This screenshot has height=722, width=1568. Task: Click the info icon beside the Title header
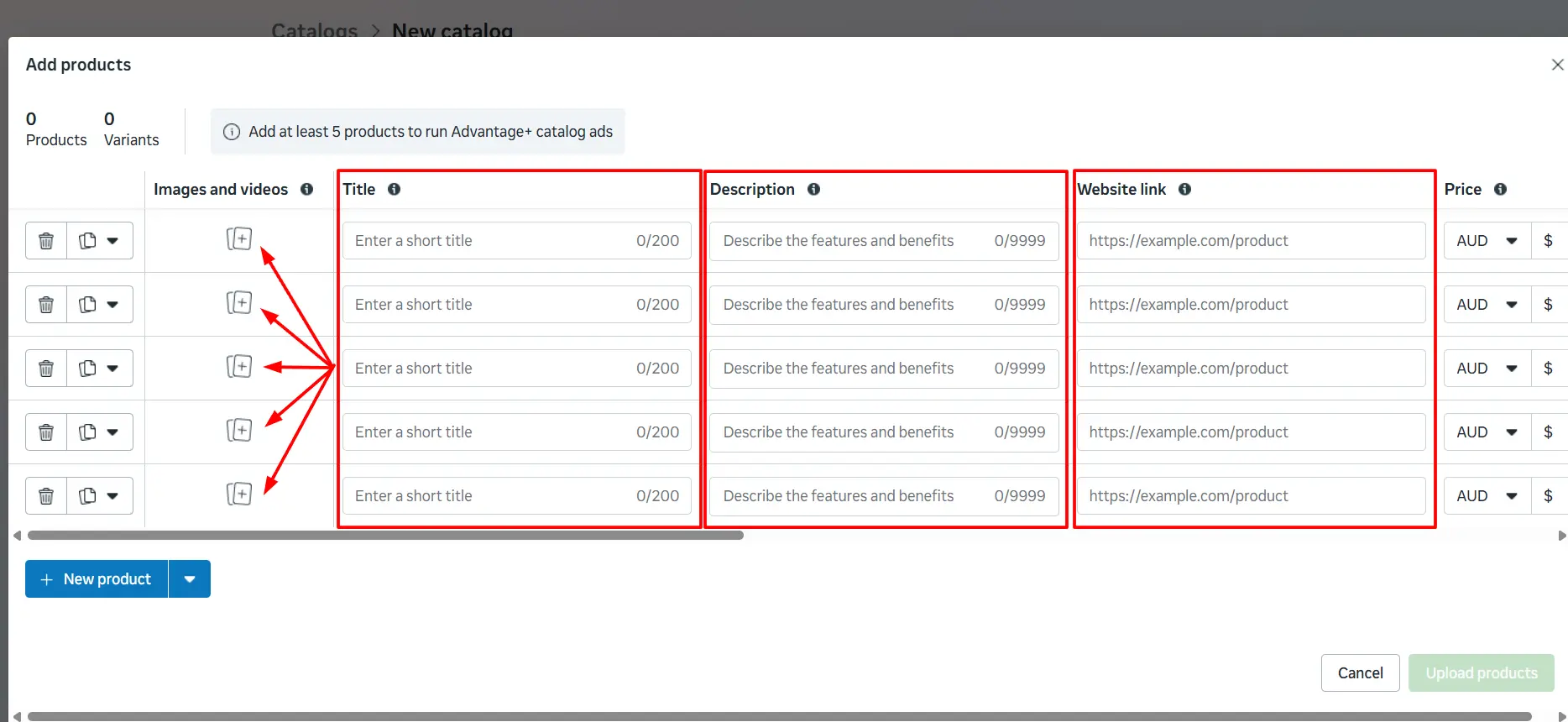tap(394, 190)
